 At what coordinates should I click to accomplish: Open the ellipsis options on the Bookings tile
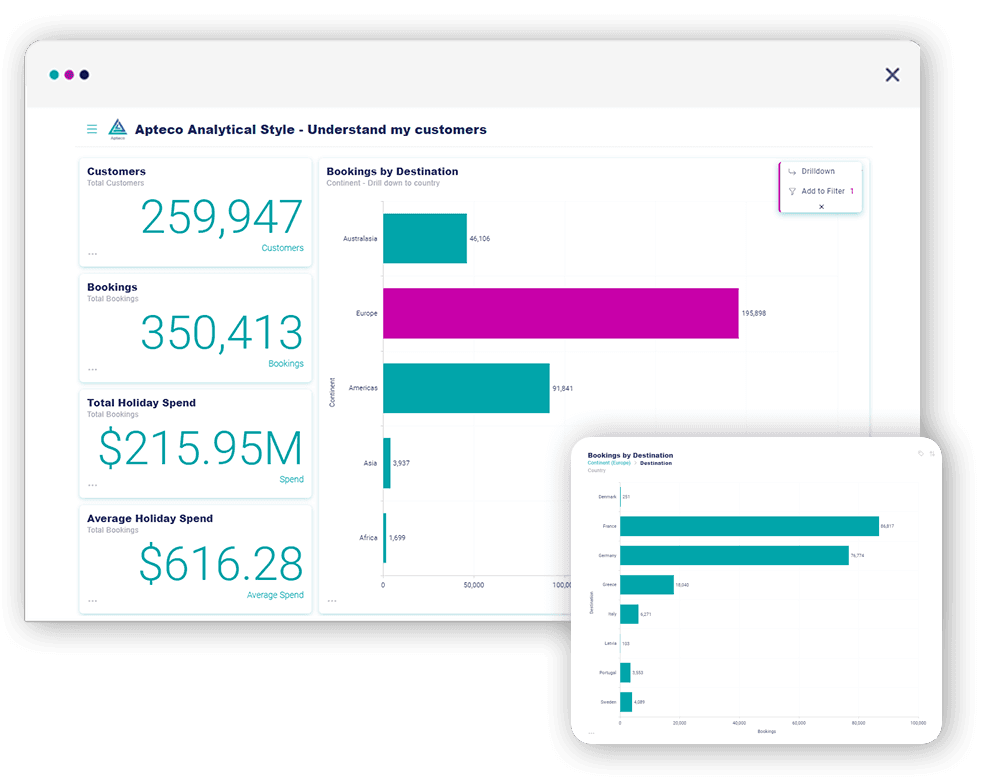coord(93,370)
